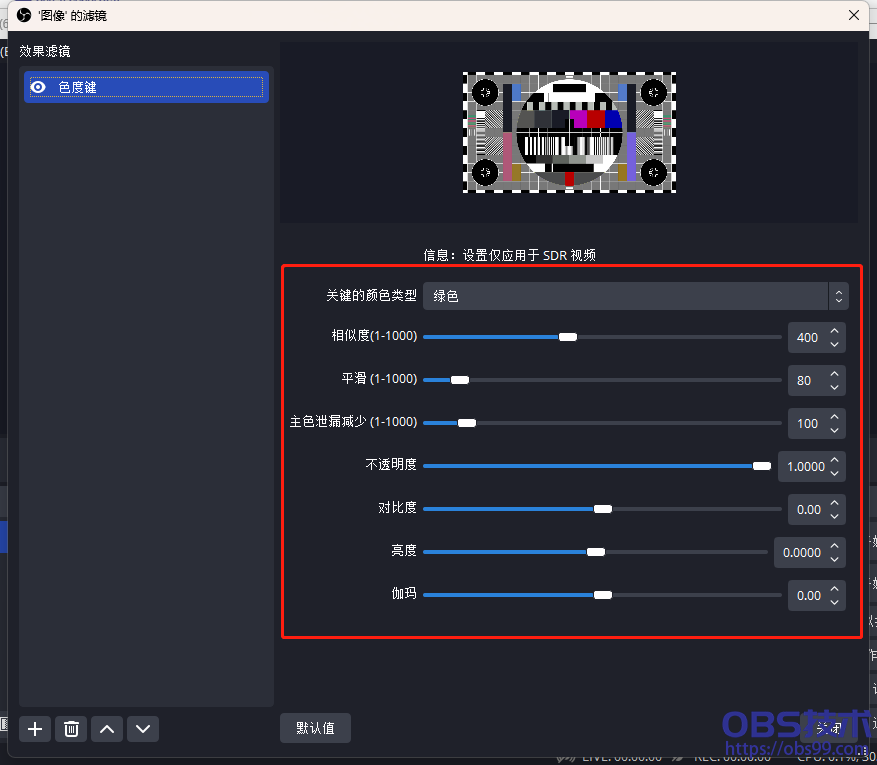This screenshot has width=877, height=765.
Task: Open the 关键的颜色类型 dropdown
Action: point(635,296)
